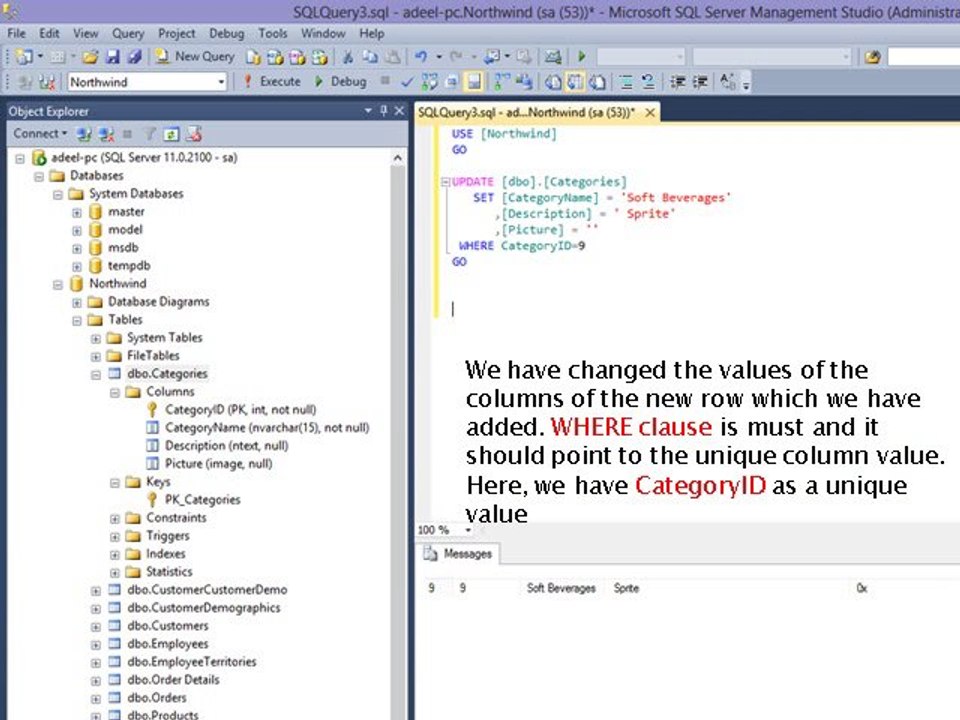Select the PK_Categories key item

(202, 500)
